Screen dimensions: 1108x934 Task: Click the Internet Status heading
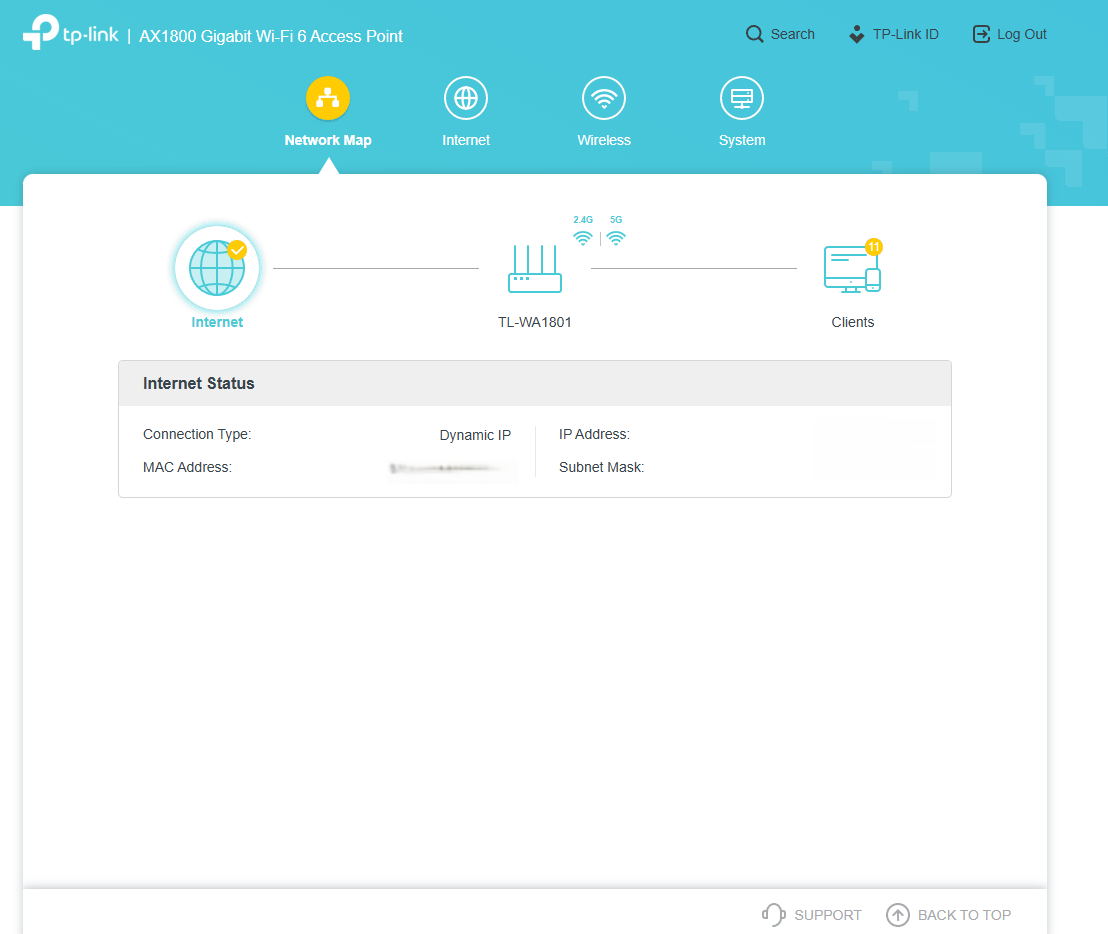coord(199,383)
